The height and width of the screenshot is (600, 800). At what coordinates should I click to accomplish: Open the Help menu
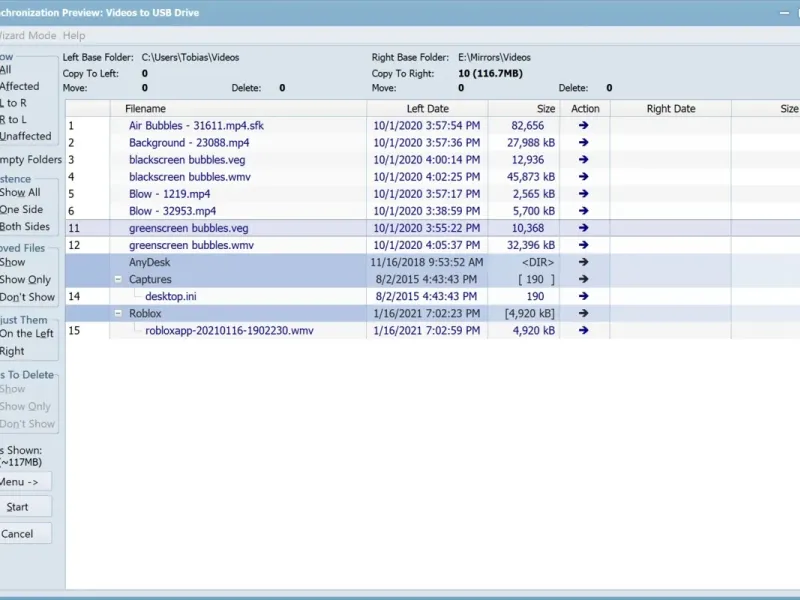pos(74,36)
